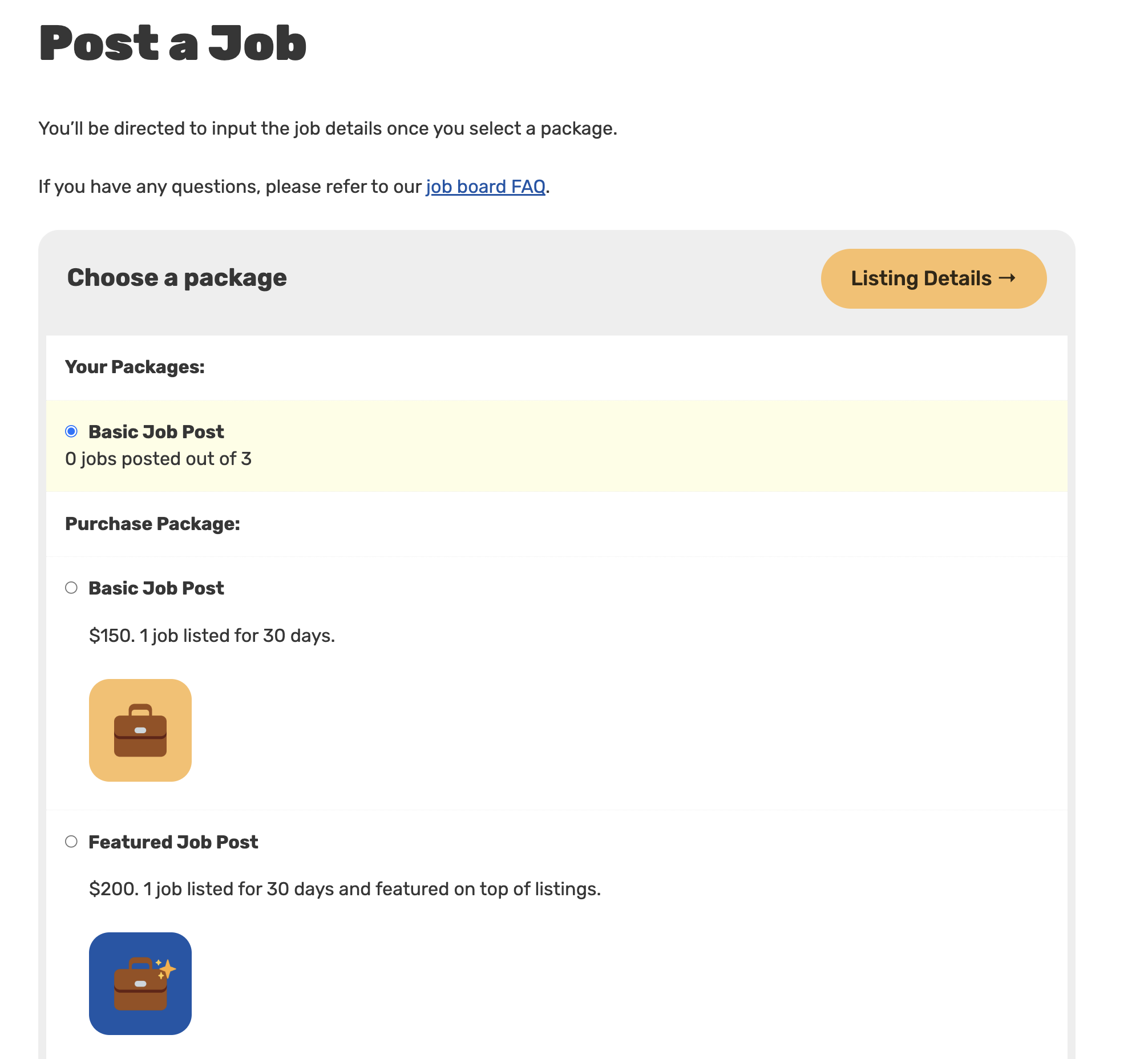This screenshot has width=1148, height=1059.
Task: Click the Featured Job Post label text
Action: click(x=173, y=842)
